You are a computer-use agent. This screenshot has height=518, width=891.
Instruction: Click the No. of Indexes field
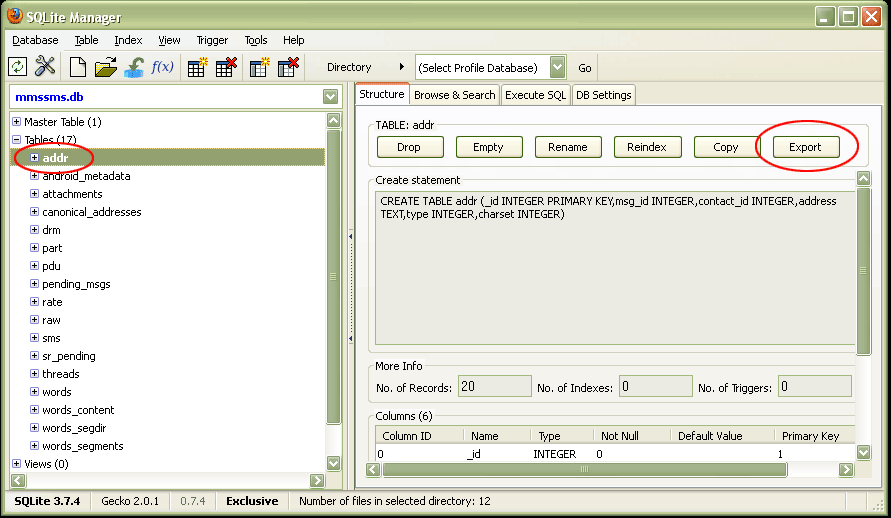pos(656,386)
